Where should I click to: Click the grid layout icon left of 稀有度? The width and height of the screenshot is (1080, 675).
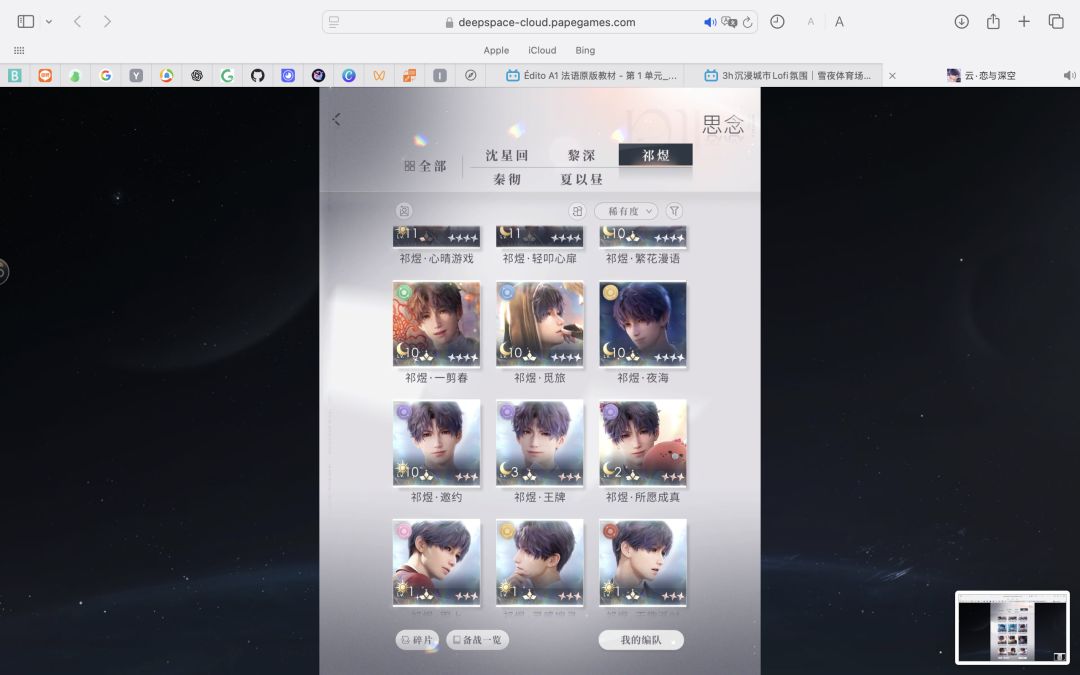pyautogui.click(x=577, y=211)
